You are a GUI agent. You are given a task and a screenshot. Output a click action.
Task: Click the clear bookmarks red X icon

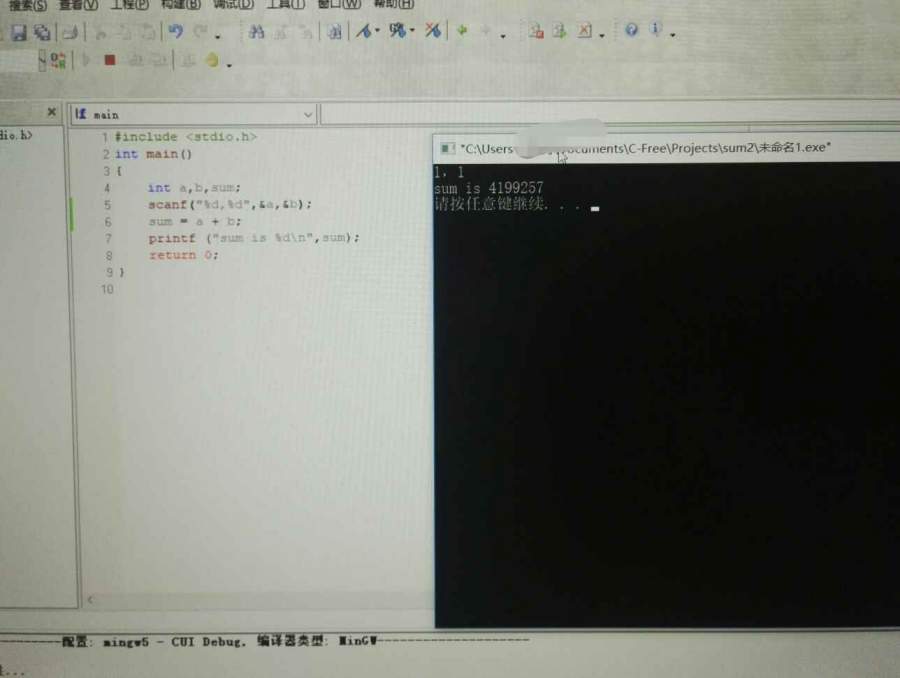click(x=433, y=30)
